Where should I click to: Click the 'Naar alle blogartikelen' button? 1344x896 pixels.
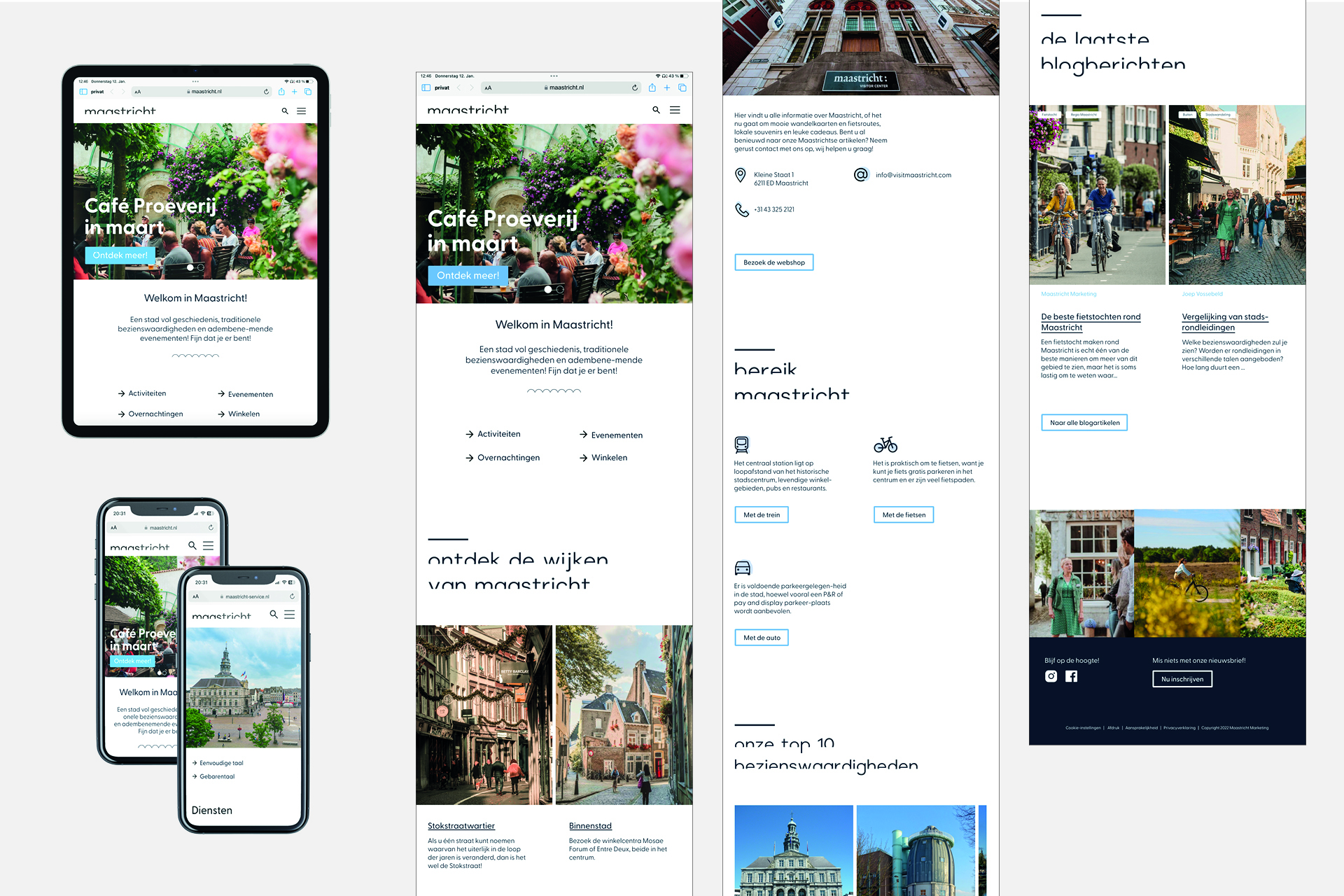point(1084,423)
